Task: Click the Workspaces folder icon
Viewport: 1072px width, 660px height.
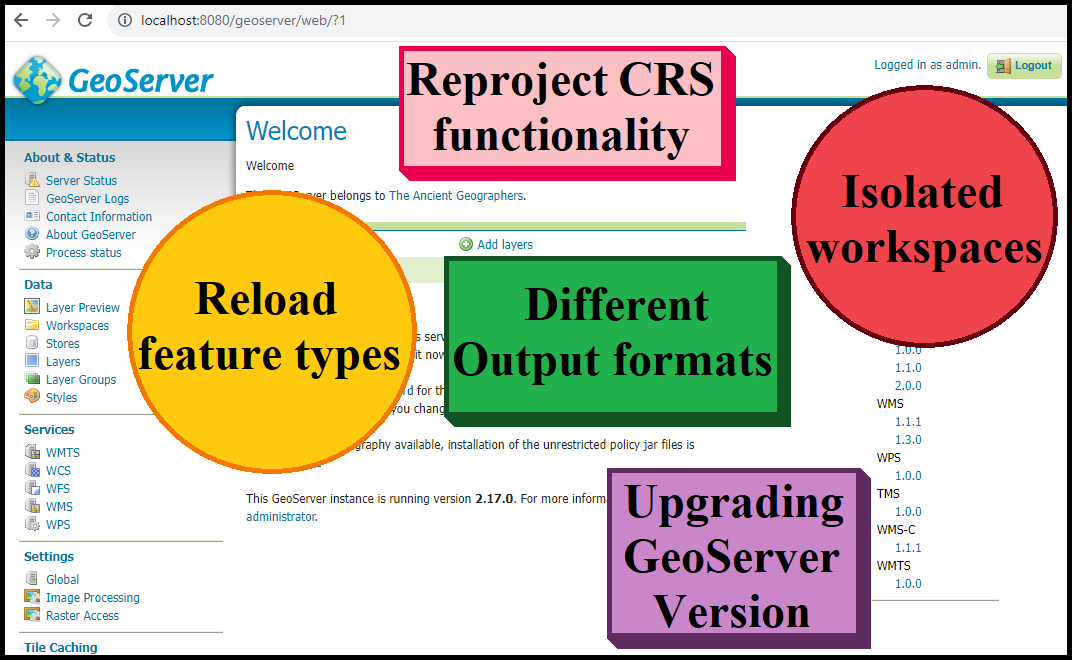Action: click(32, 324)
